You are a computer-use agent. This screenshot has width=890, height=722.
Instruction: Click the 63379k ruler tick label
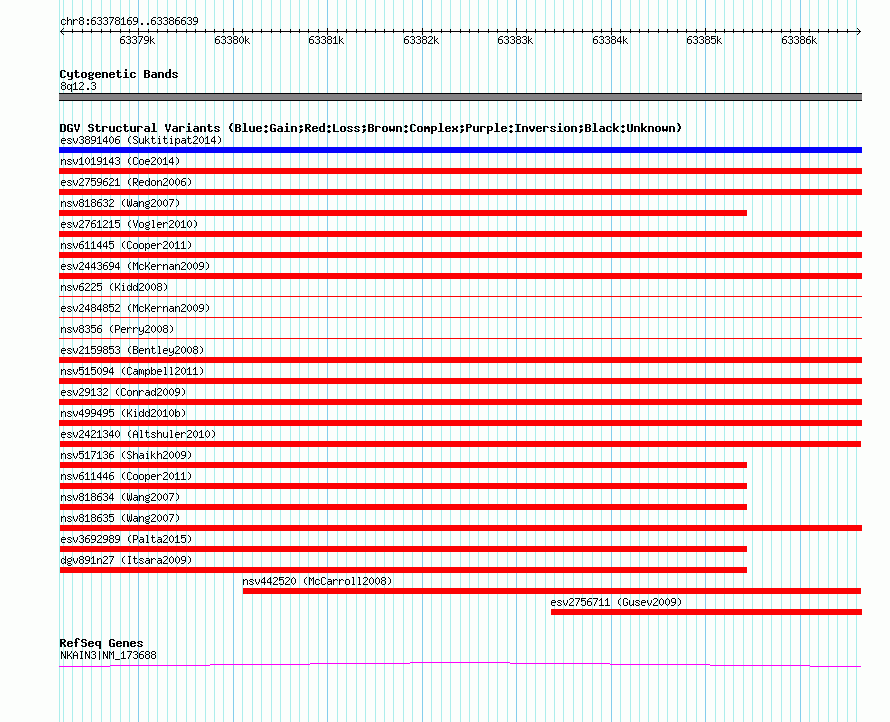[x=137, y=40]
